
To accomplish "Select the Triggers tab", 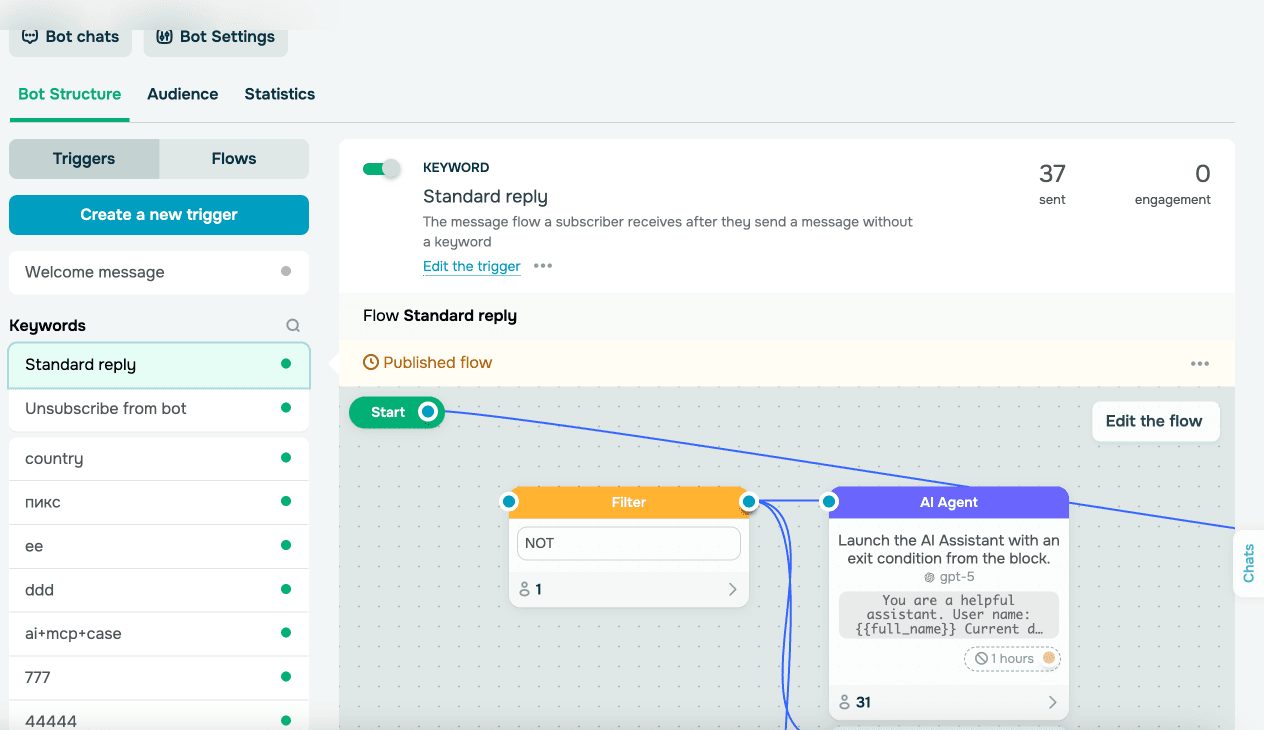I will [84, 159].
